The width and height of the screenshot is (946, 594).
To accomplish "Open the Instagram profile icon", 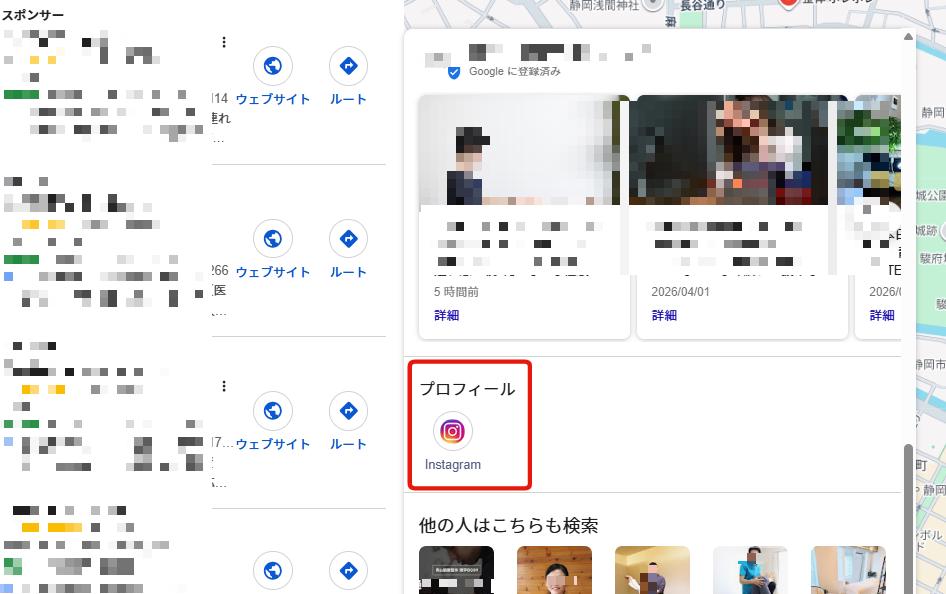I will click(452, 431).
